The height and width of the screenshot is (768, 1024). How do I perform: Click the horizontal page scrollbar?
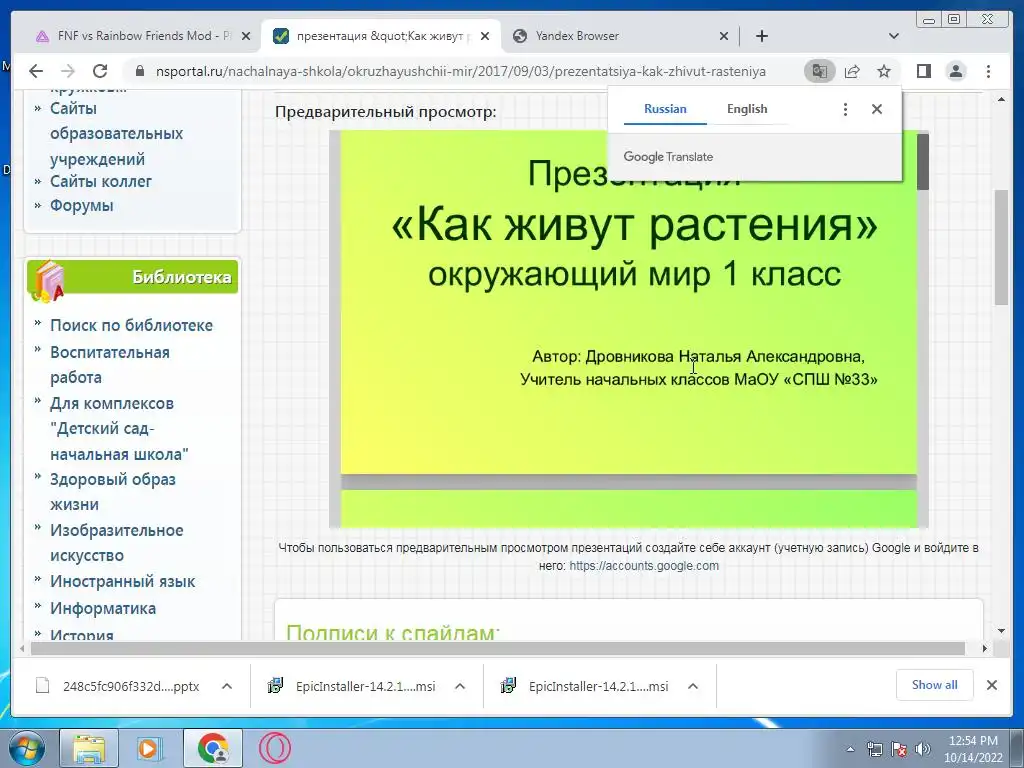pyautogui.click(x=498, y=648)
